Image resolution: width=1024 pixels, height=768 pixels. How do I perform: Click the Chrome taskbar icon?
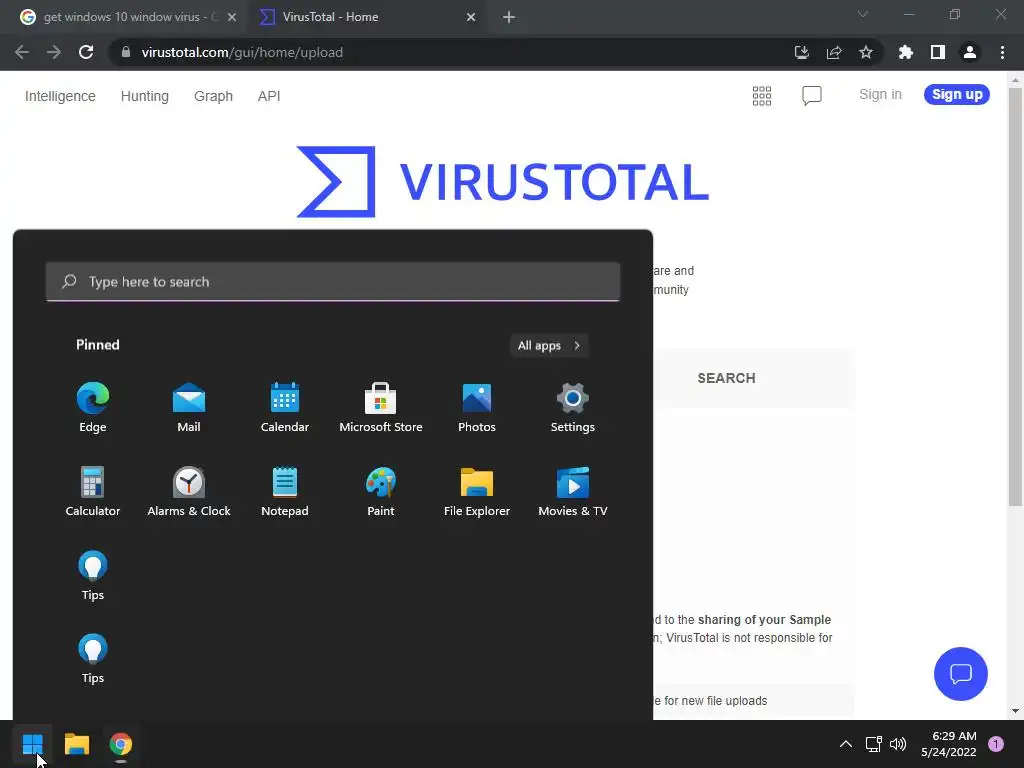[x=121, y=744]
